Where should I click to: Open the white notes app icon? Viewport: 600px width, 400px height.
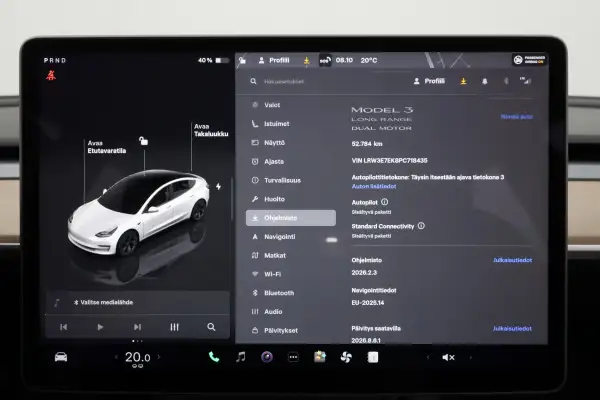click(373, 357)
